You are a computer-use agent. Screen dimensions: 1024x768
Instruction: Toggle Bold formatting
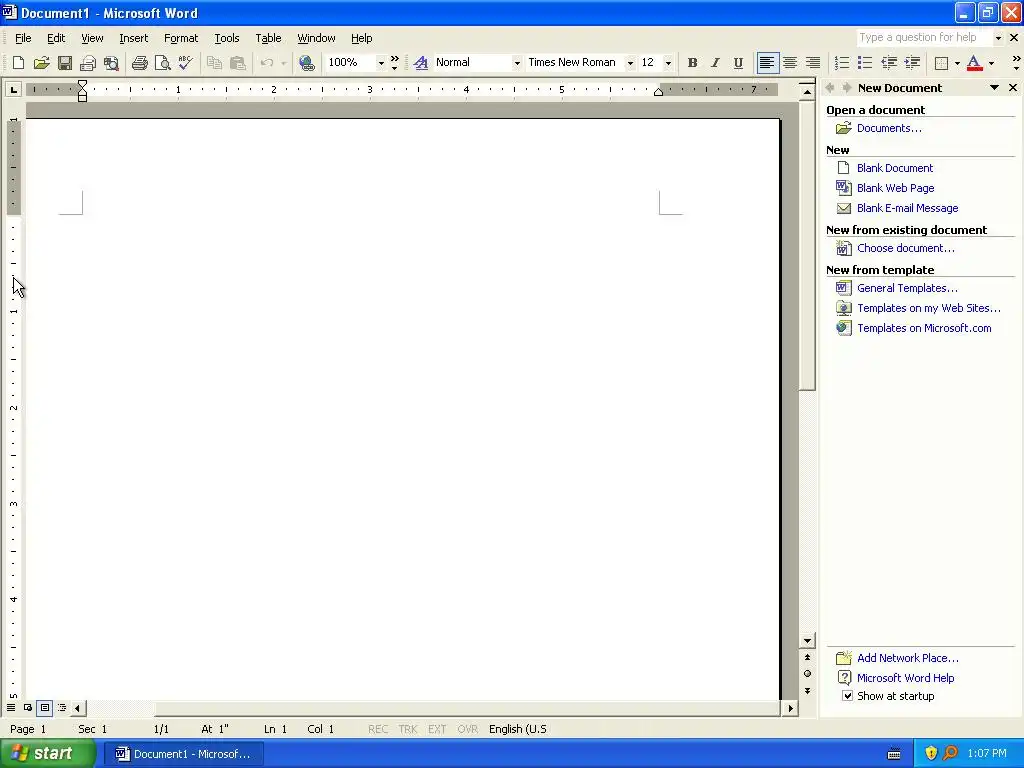tap(692, 63)
